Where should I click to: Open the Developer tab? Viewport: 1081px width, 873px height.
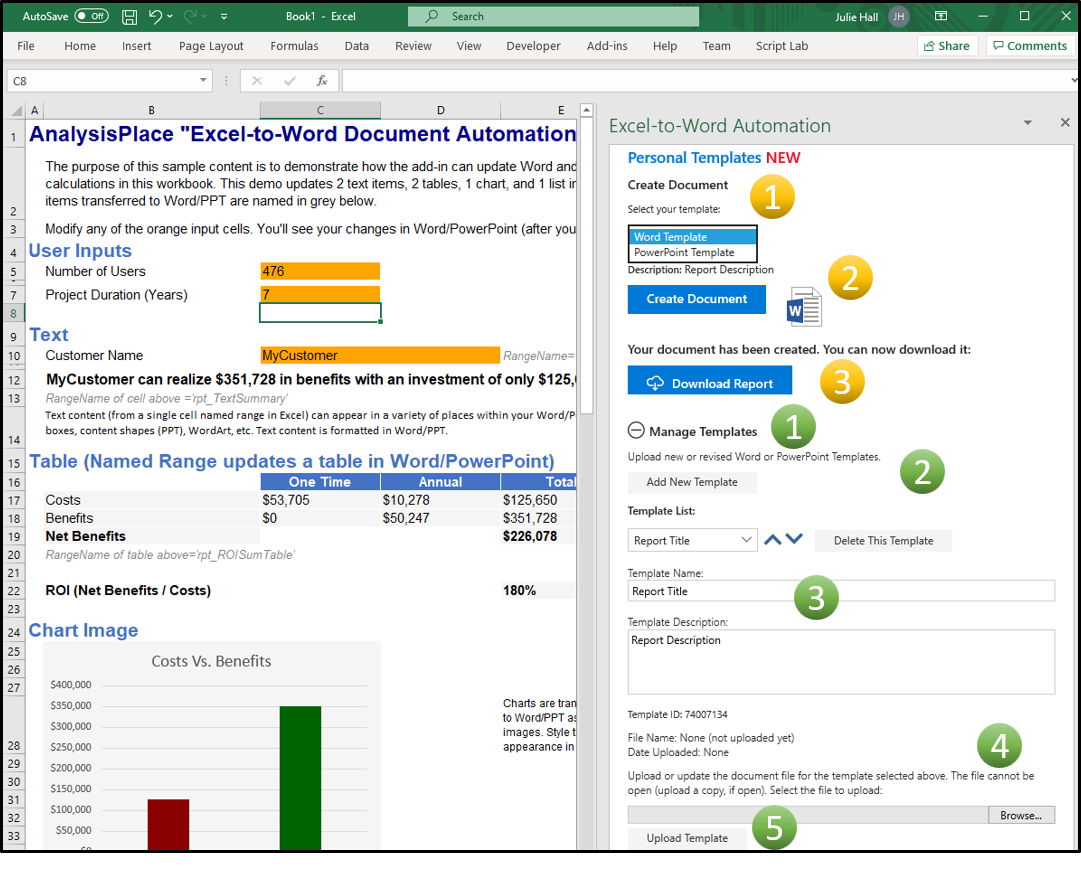coord(533,46)
